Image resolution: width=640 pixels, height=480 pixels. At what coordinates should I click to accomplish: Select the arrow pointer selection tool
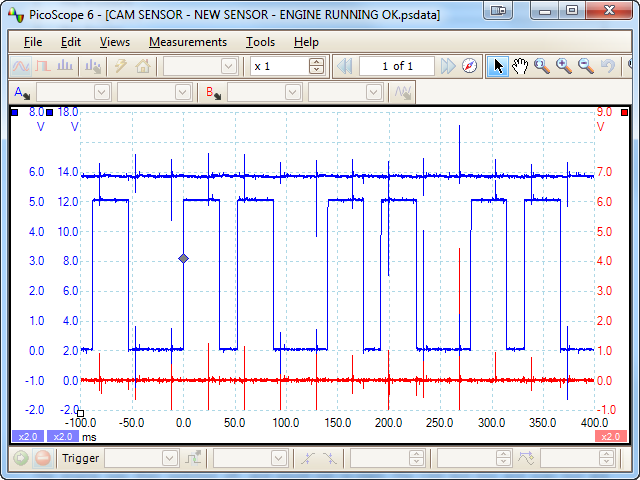[x=499, y=66]
